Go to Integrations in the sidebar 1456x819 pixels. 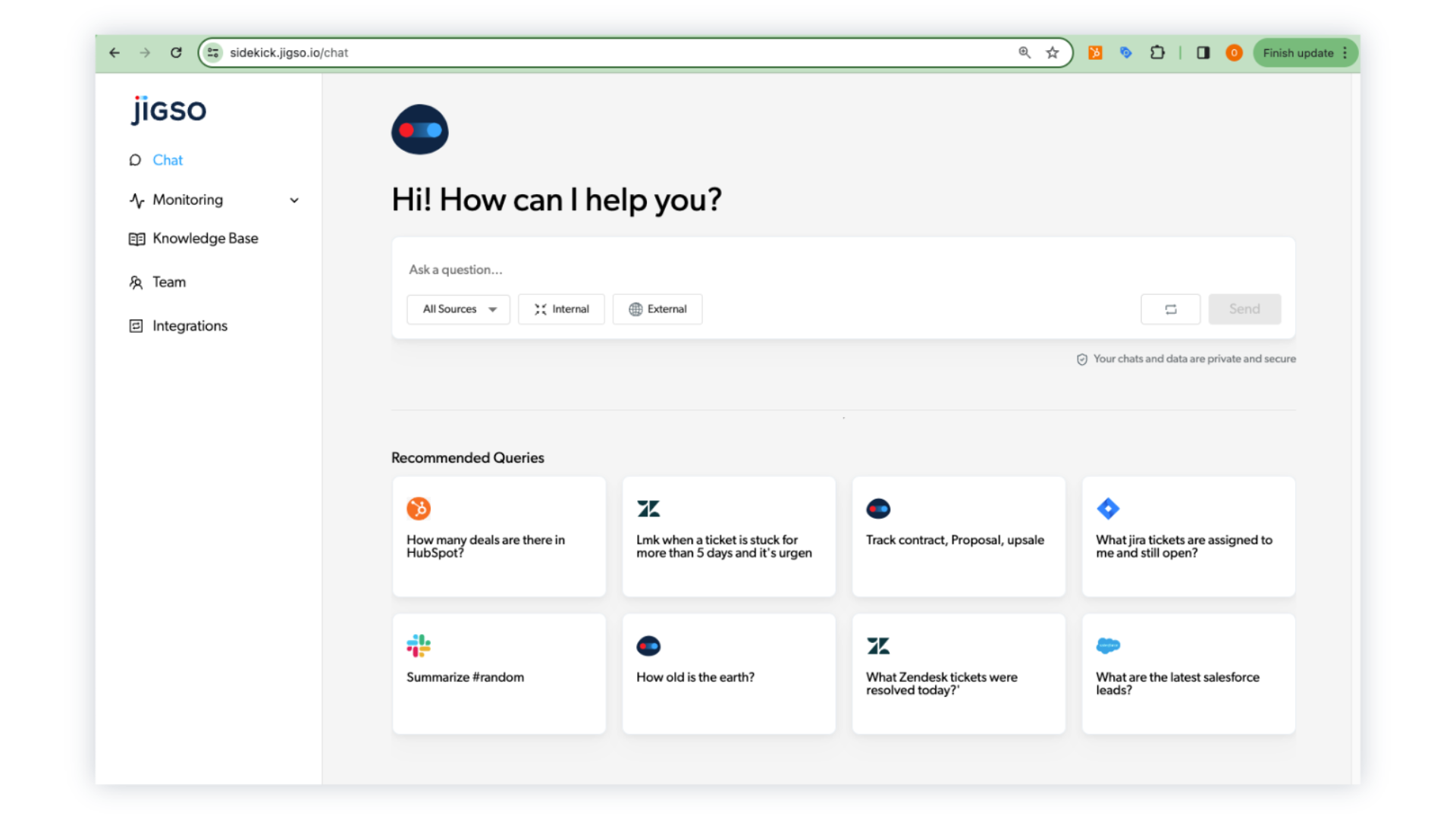point(190,325)
